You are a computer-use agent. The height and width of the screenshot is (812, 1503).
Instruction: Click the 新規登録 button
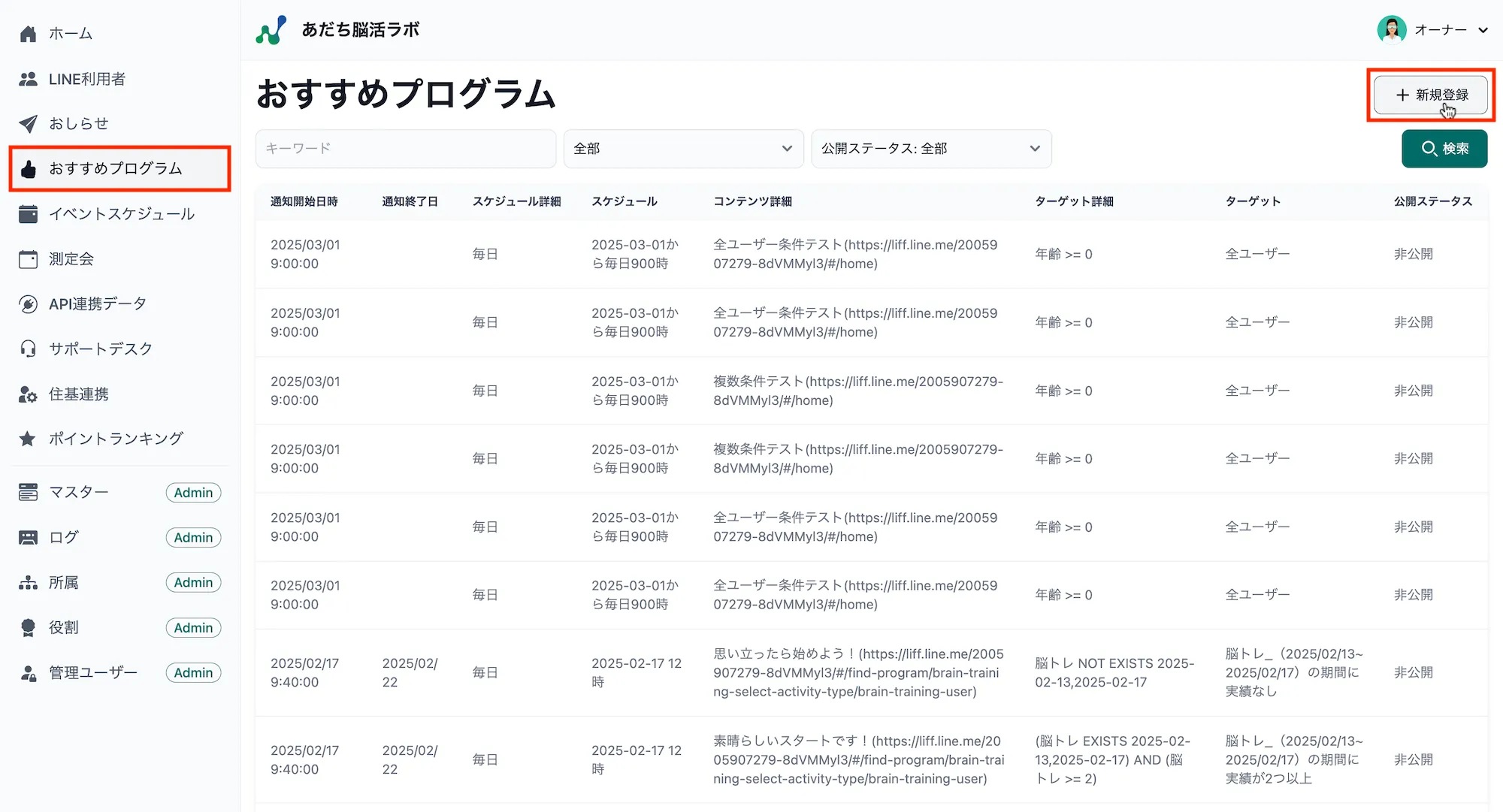[1430, 95]
